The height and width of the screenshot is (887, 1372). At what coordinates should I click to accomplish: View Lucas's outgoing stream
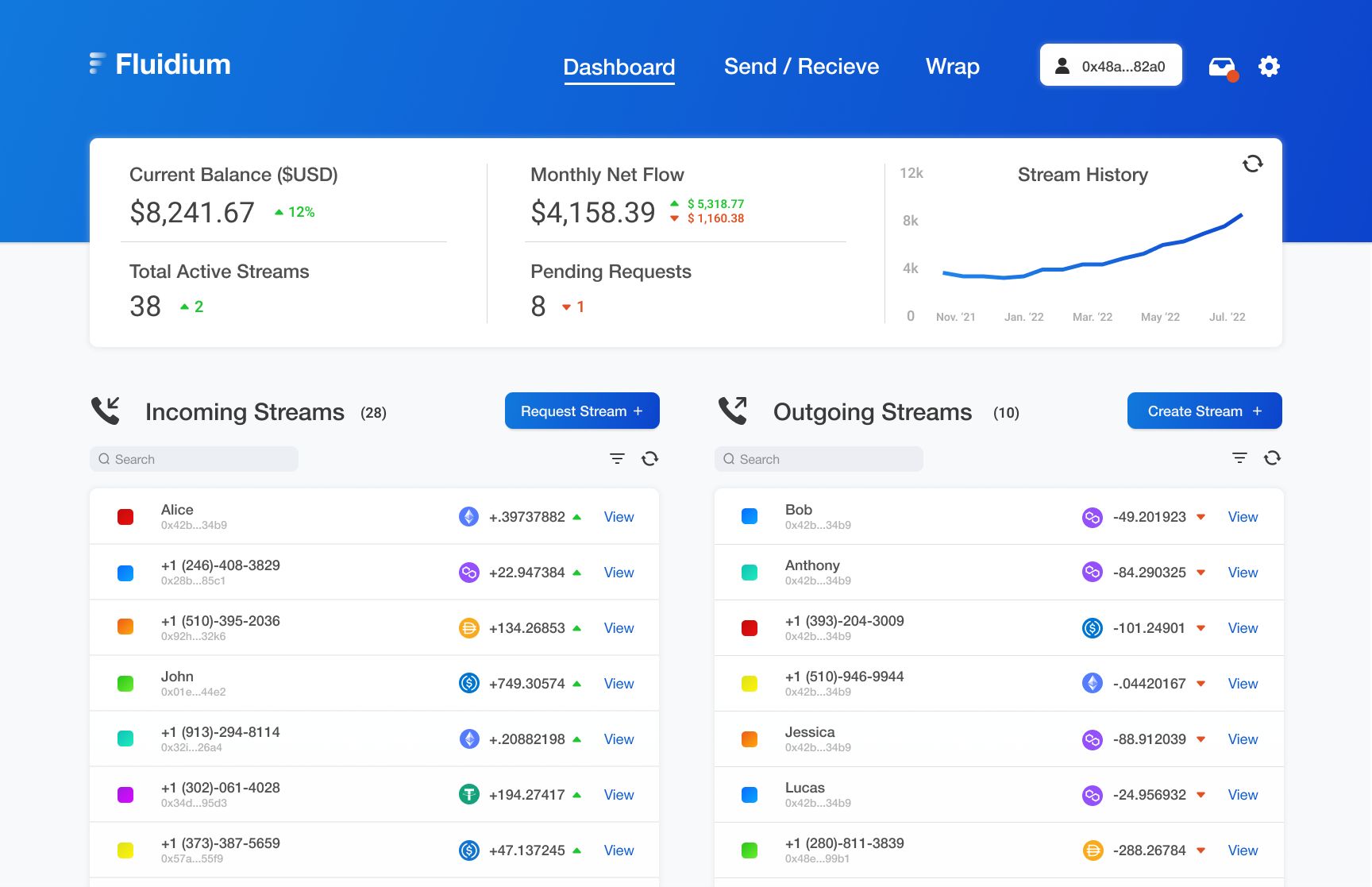click(1243, 795)
